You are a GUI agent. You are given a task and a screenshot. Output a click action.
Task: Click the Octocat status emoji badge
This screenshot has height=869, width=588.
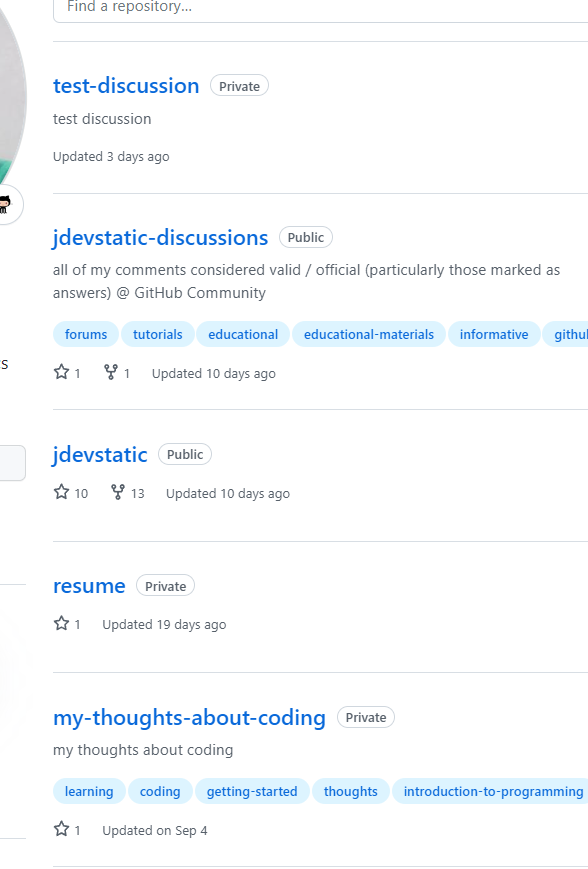(x=8, y=204)
